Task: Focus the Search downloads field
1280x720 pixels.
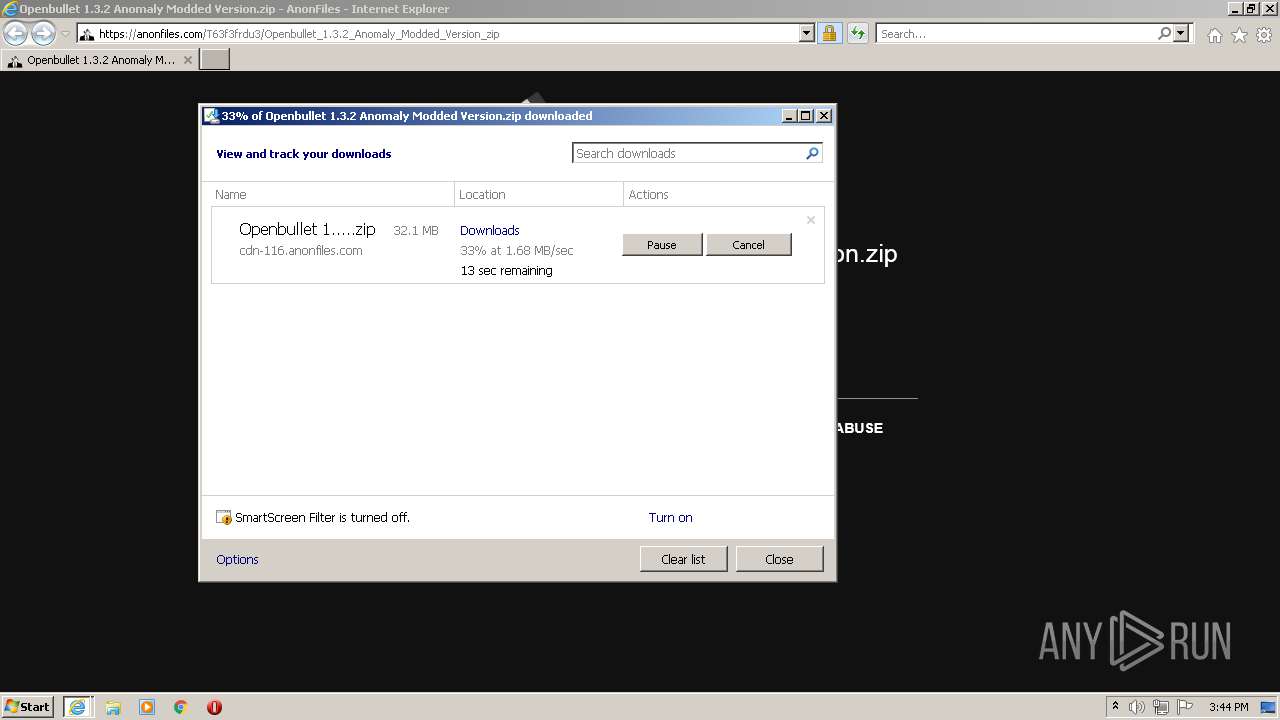Action: click(x=689, y=153)
